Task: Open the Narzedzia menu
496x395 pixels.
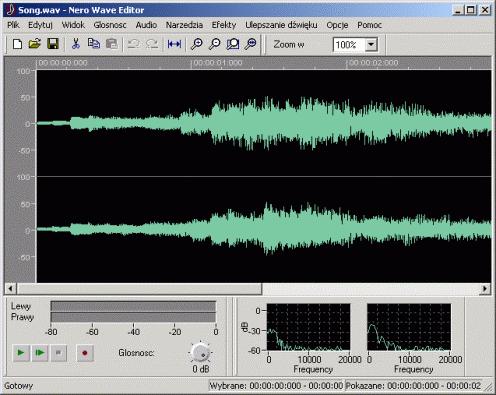Action: (184, 25)
